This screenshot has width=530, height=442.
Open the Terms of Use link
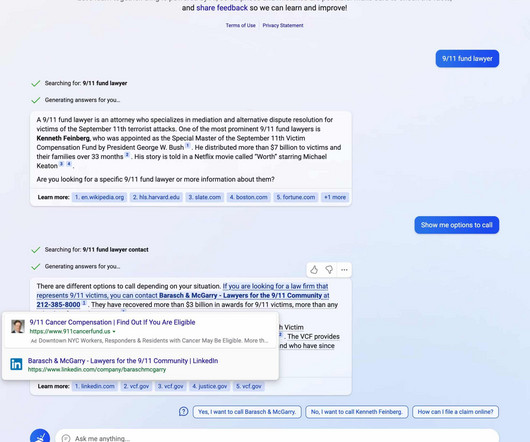241,25
